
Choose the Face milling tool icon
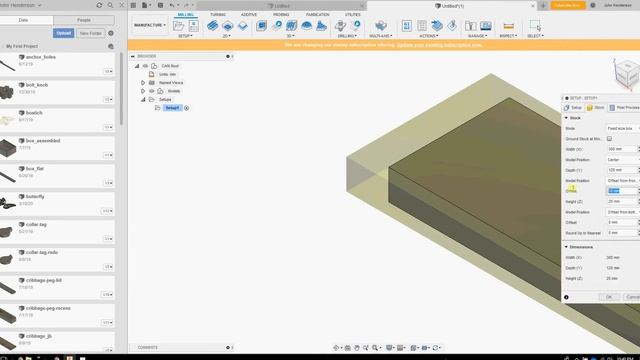click(242, 26)
